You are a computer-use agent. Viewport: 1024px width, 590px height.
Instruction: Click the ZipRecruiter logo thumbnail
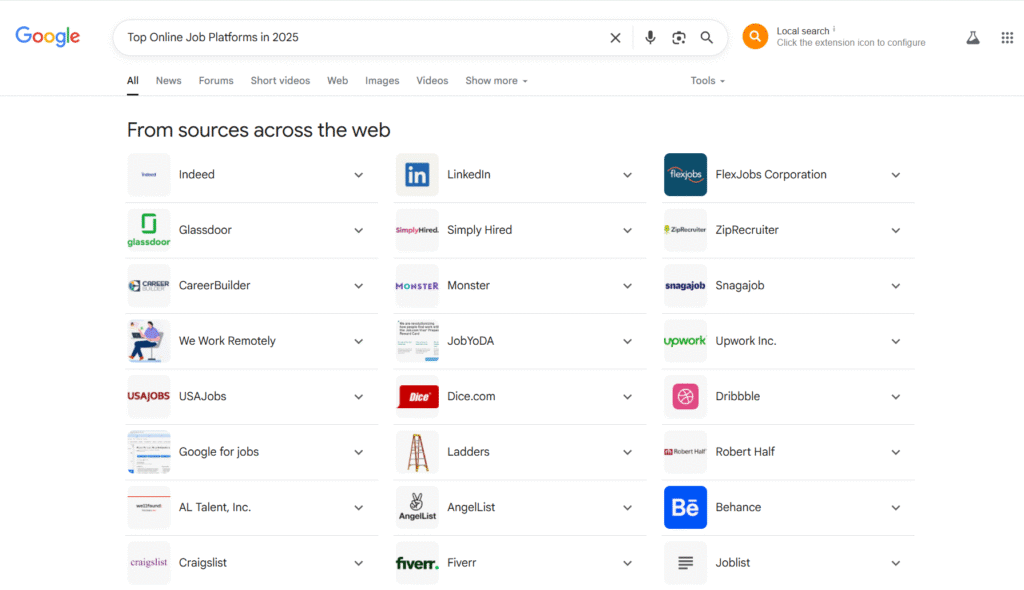[x=685, y=230]
